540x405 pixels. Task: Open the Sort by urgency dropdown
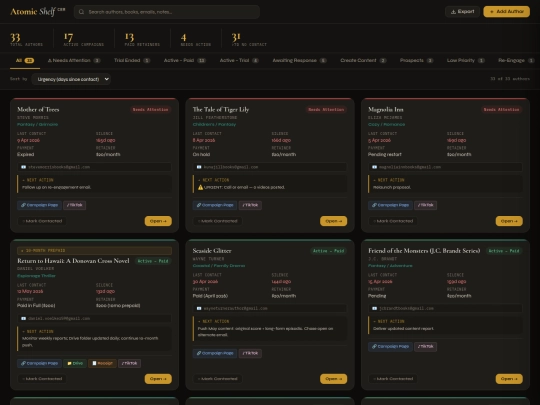click(71, 79)
